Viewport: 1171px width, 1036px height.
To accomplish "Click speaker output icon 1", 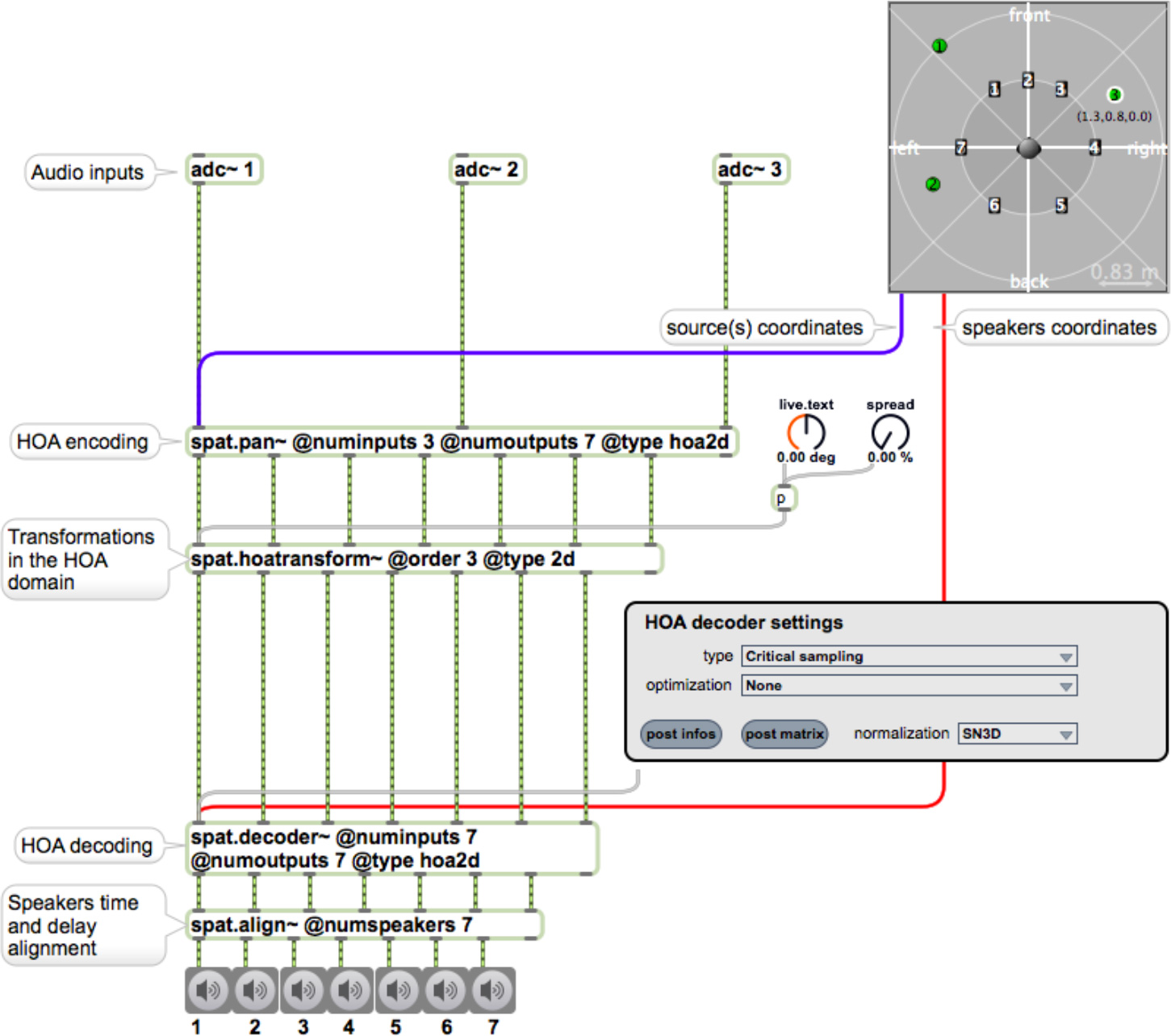I will pos(208,990).
